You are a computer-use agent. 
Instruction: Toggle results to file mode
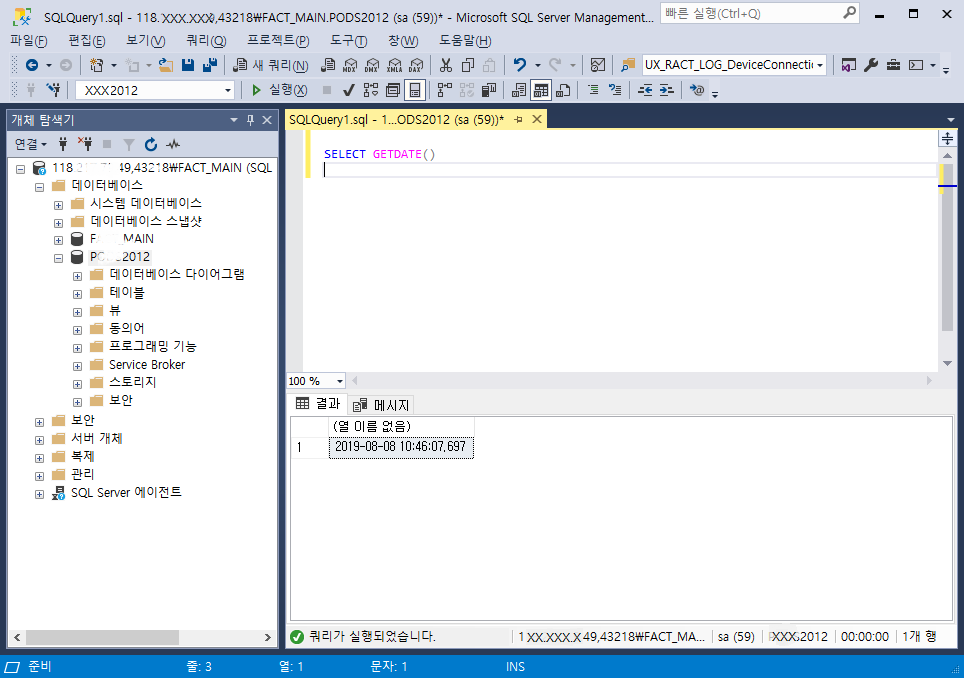click(563, 90)
